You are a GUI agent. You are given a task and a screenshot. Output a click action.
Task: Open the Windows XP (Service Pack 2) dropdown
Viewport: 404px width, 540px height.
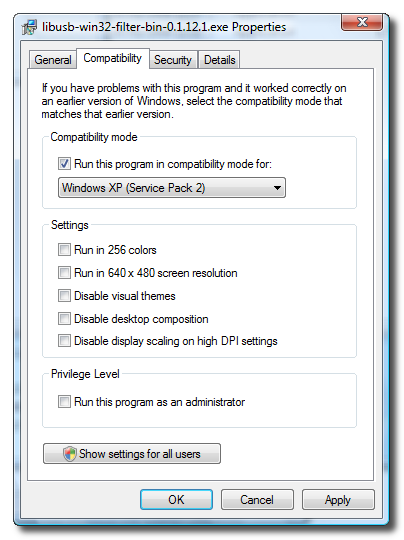(x=172, y=188)
